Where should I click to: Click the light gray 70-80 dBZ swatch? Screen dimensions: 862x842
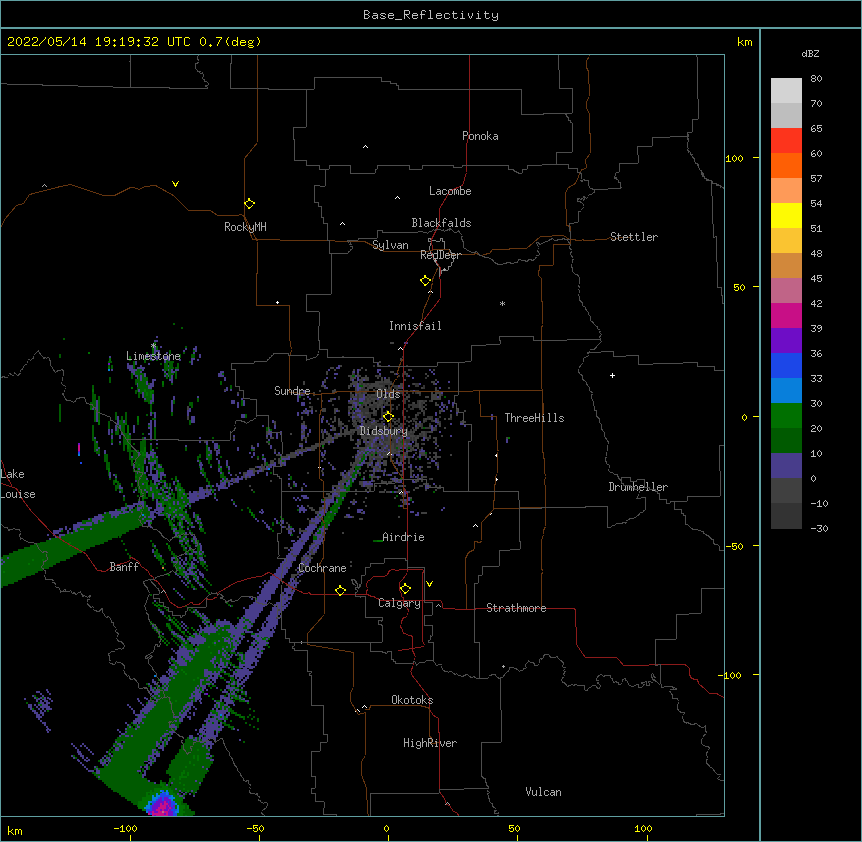pos(786,91)
